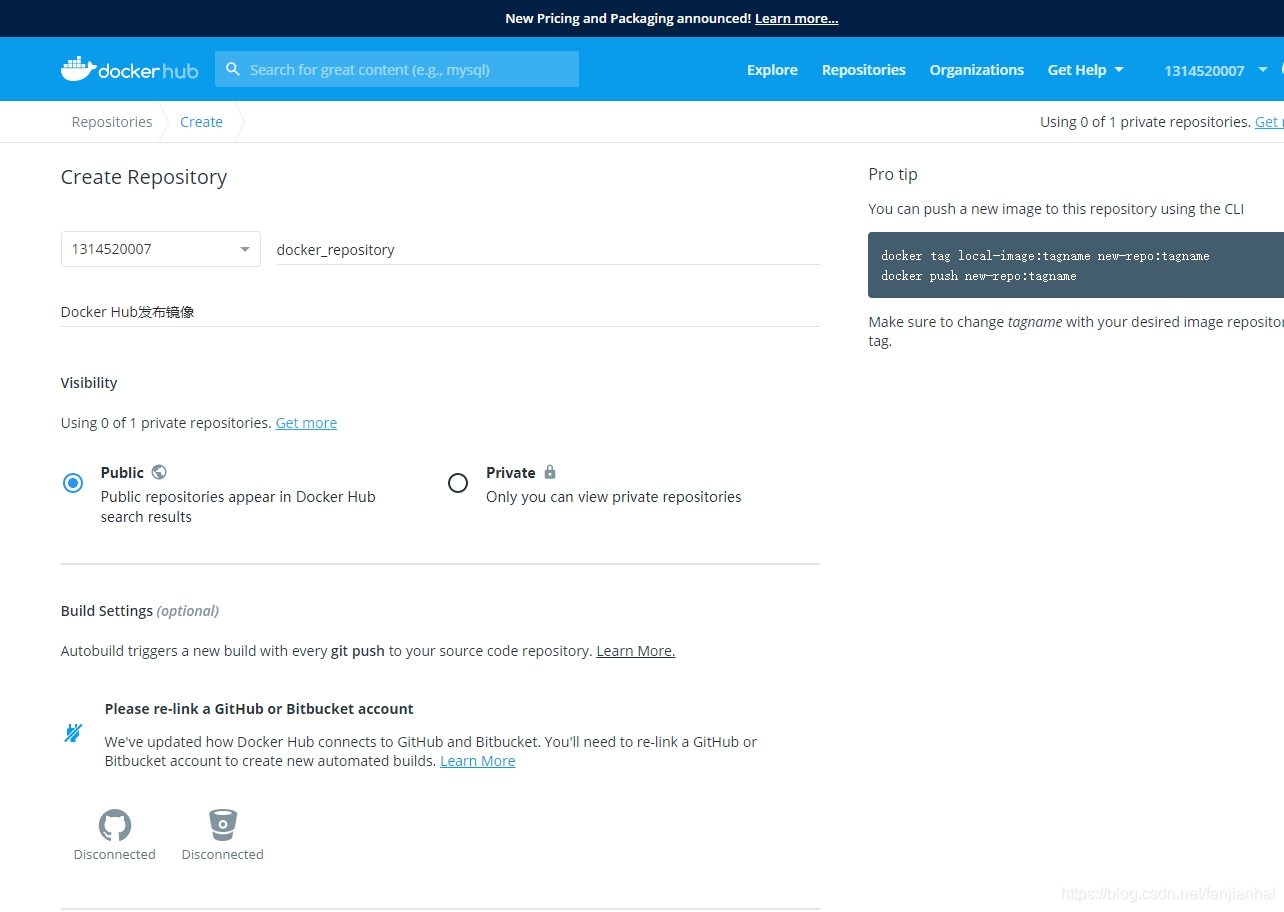Click Get more link under Visibility
The height and width of the screenshot is (912, 1284).
point(306,423)
